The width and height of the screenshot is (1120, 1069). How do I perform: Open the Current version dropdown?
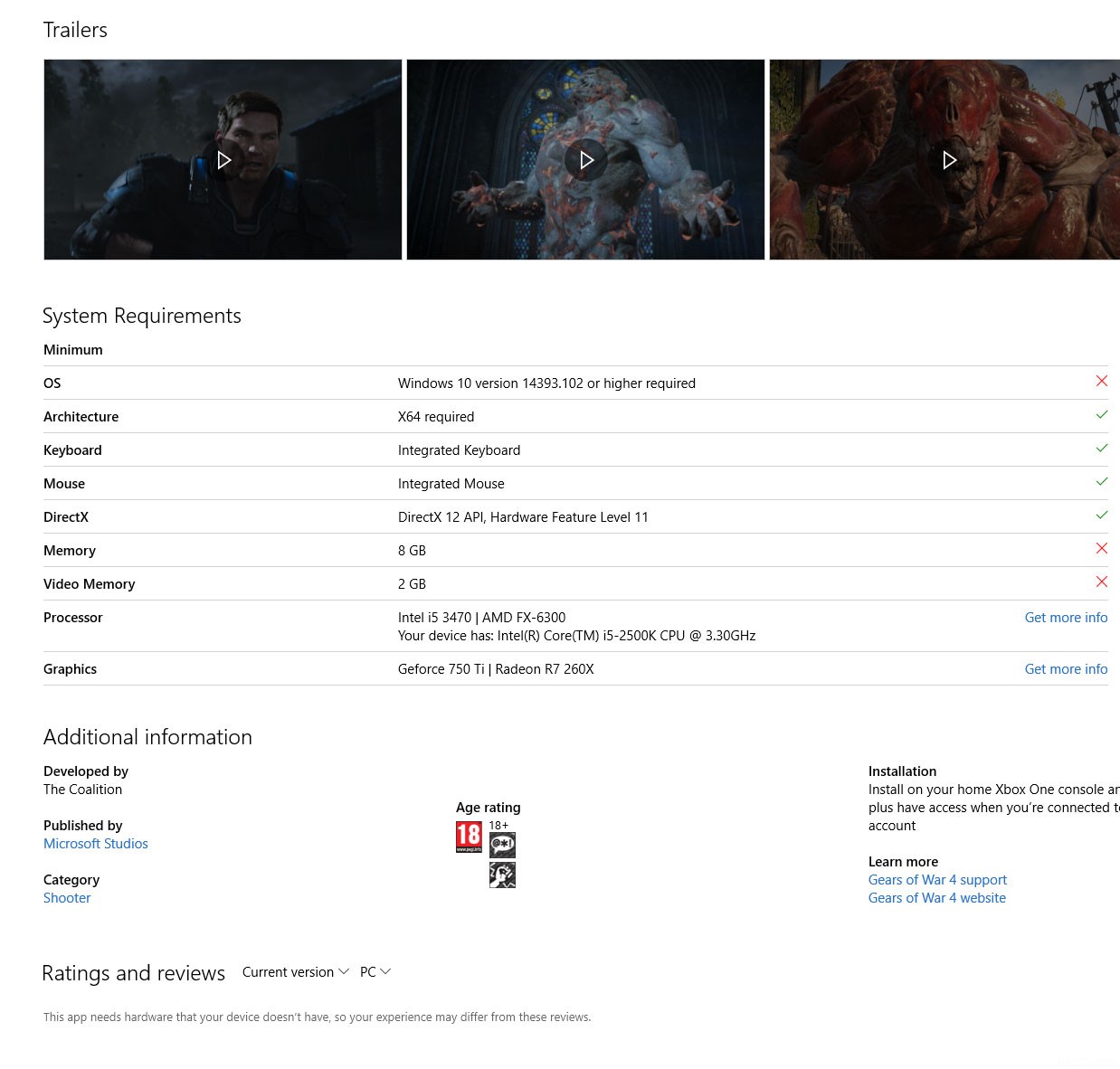(x=295, y=972)
